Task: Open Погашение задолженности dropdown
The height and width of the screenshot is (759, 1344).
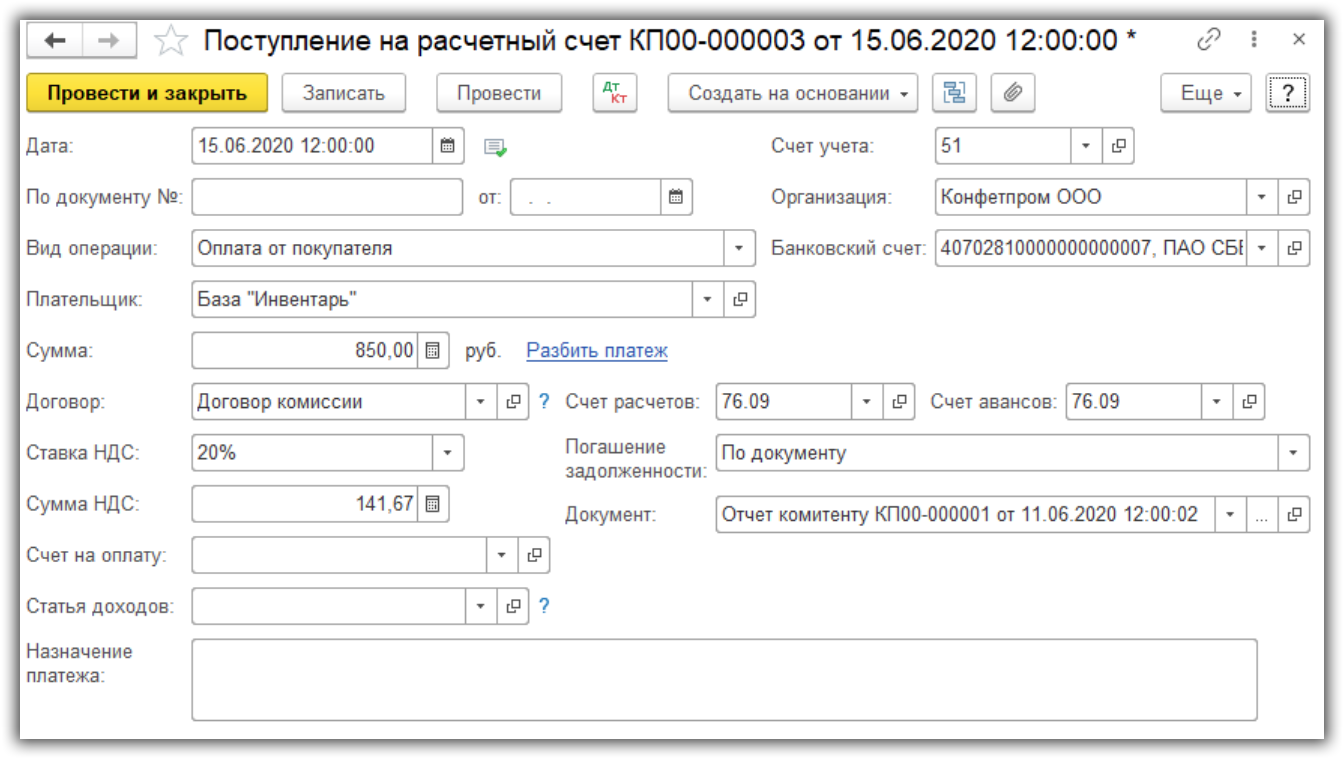Action: pyautogui.click(x=1294, y=453)
